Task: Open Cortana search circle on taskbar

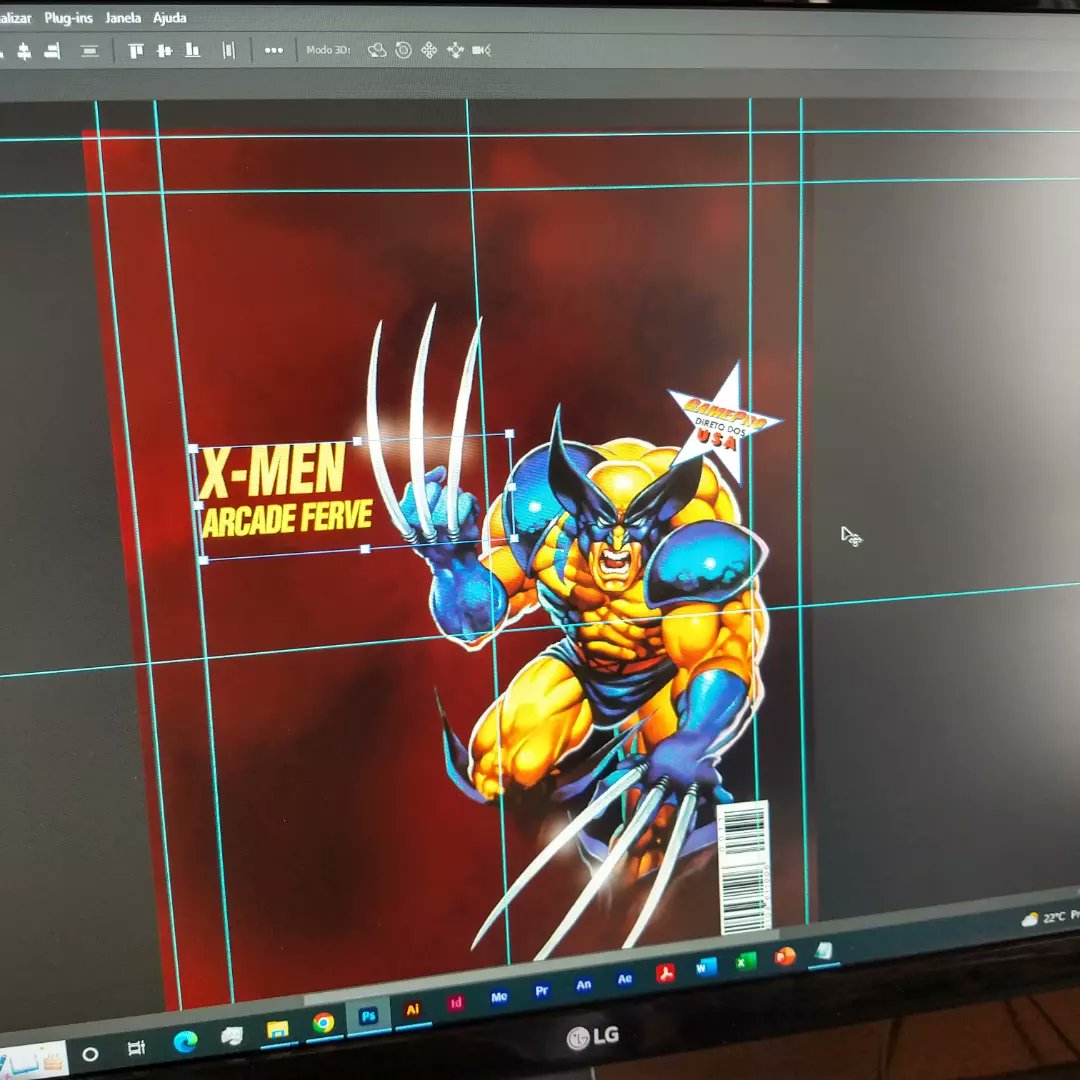Action: pos(90,1054)
